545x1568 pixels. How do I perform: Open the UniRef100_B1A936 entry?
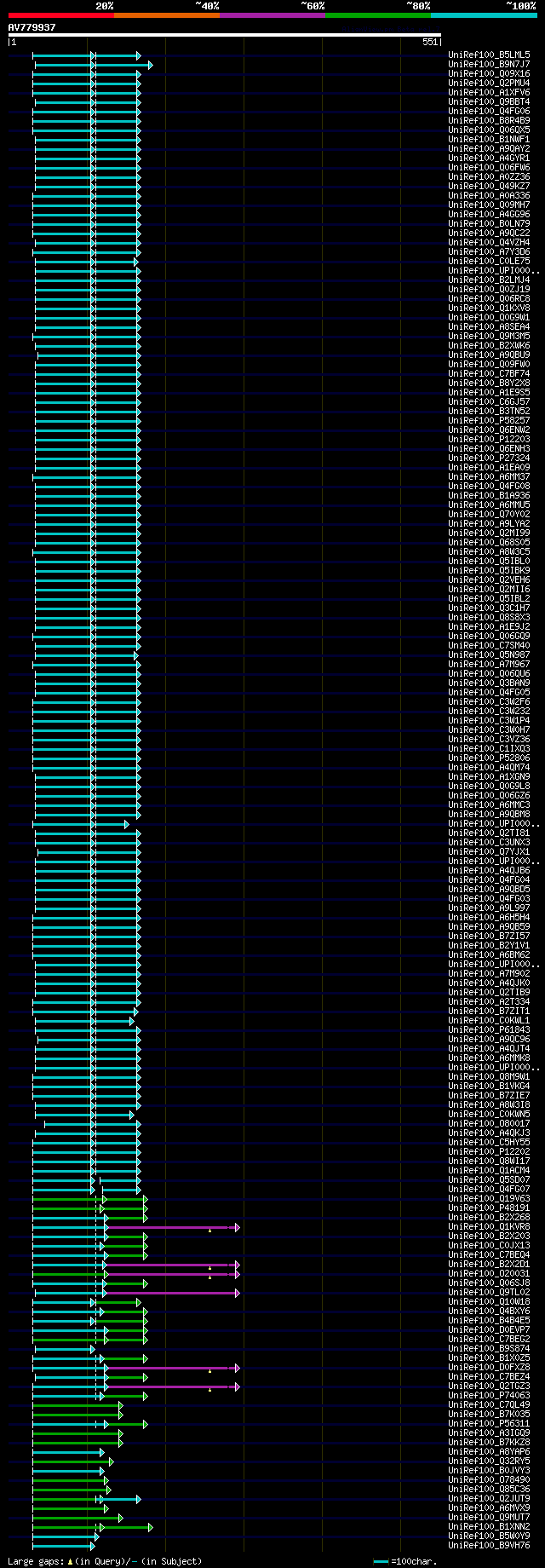pyautogui.click(x=489, y=495)
